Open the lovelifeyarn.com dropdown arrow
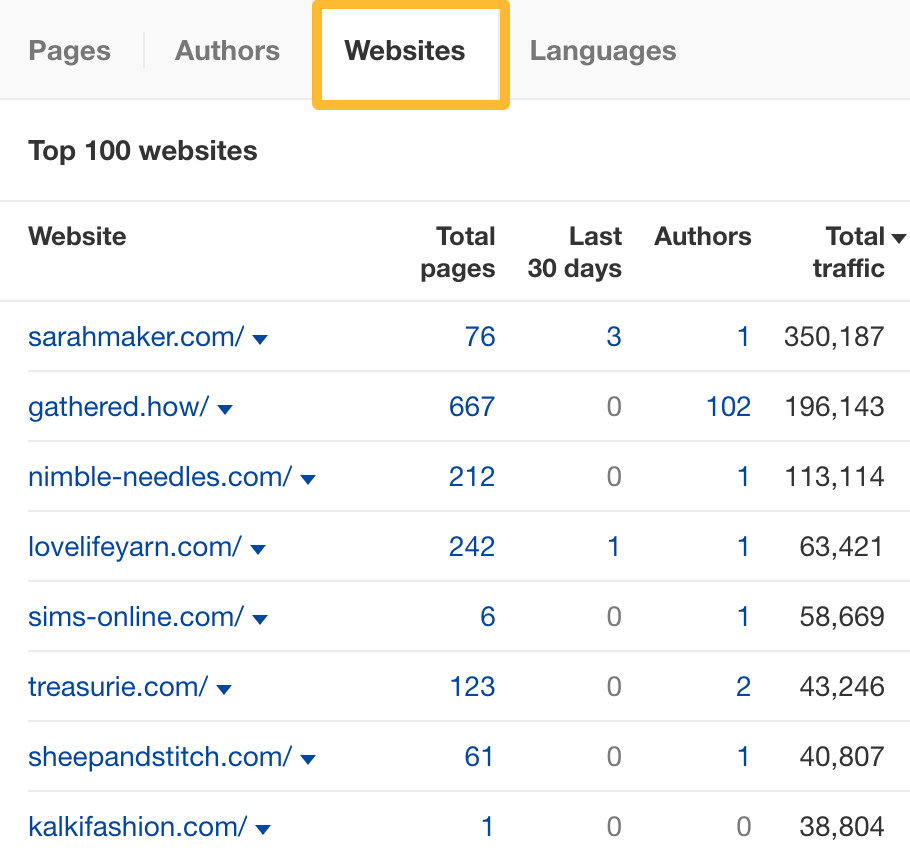The width and height of the screenshot is (910, 858). pyautogui.click(x=258, y=549)
